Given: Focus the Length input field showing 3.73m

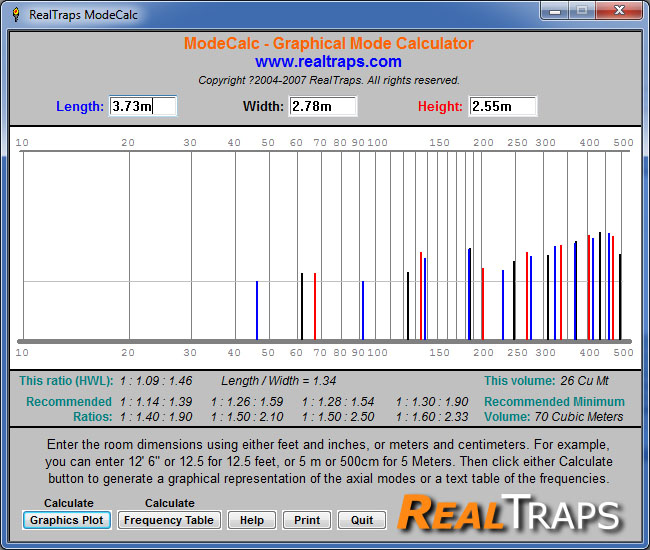Looking at the screenshot, I should tap(143, 106).
